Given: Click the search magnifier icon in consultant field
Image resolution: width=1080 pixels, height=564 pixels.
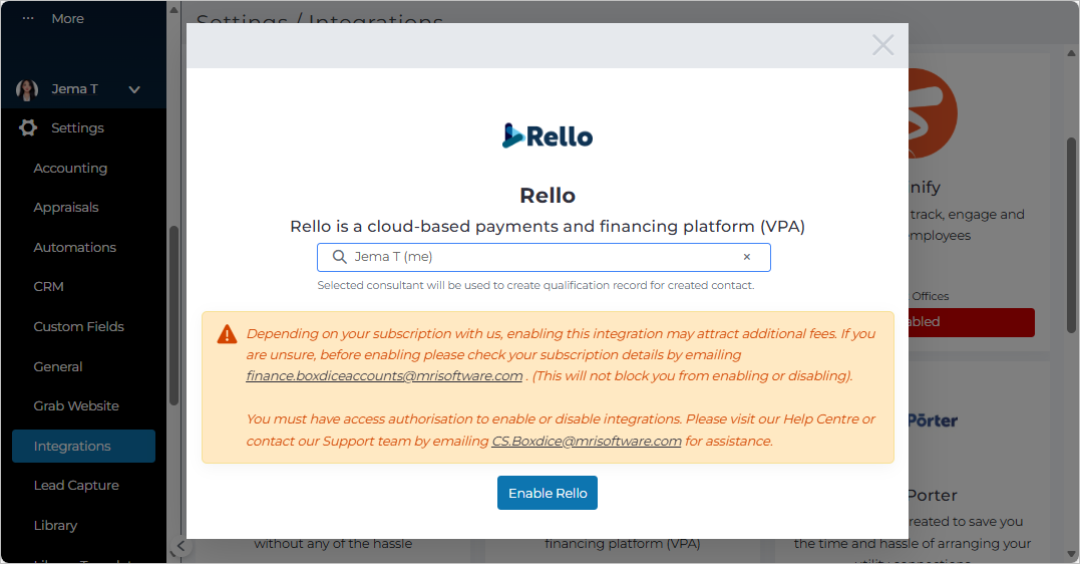Looking at the screenshot, I should (340, 257).
